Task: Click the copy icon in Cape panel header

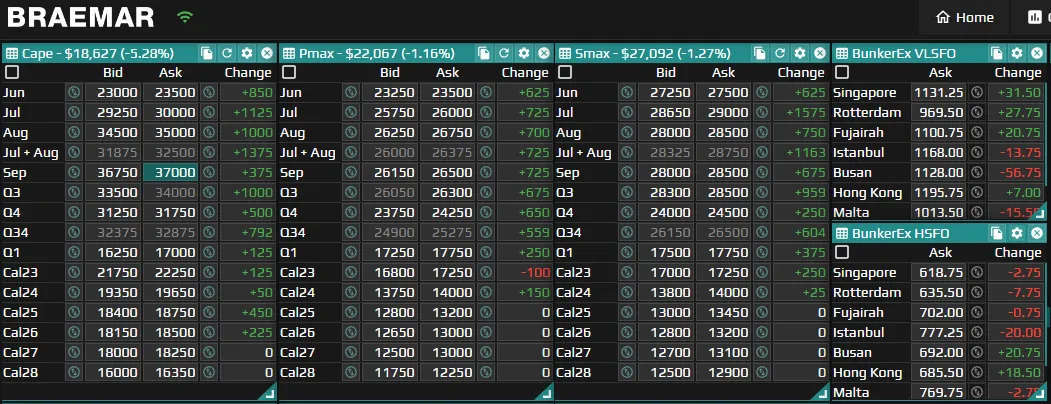Action: [206, 54]
